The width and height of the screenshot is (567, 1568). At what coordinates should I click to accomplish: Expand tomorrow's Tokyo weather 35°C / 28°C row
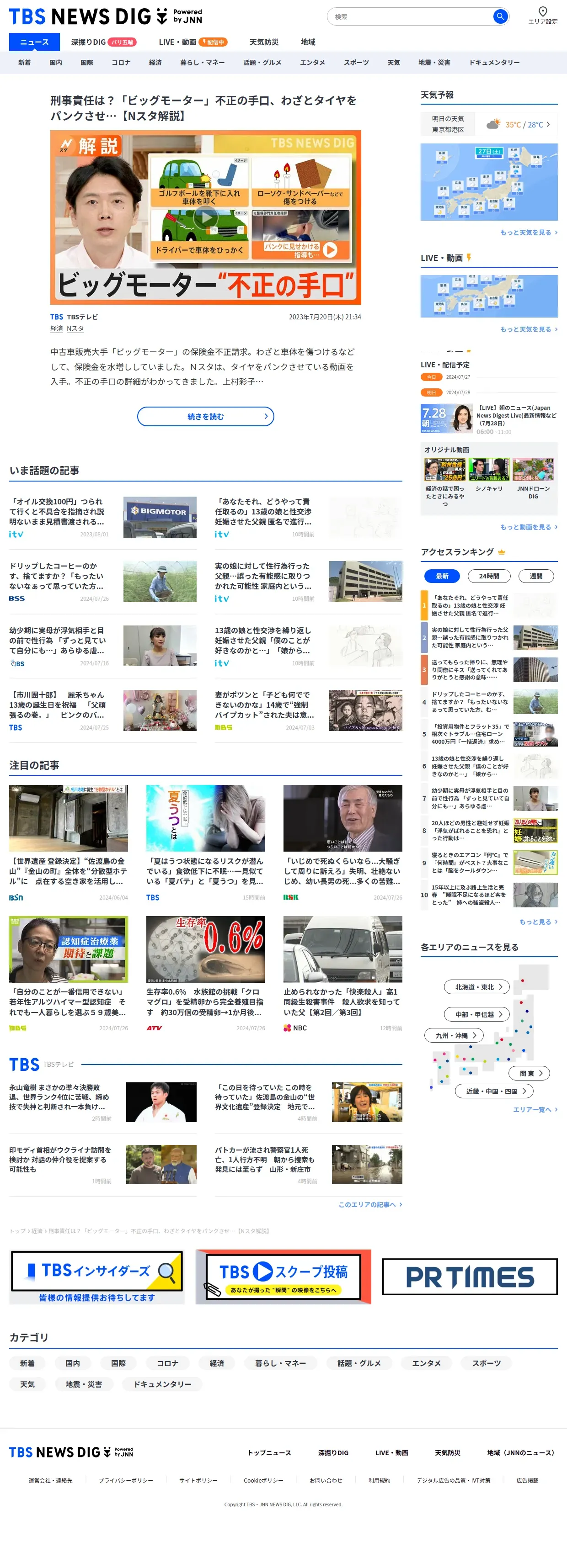[489, 124]
